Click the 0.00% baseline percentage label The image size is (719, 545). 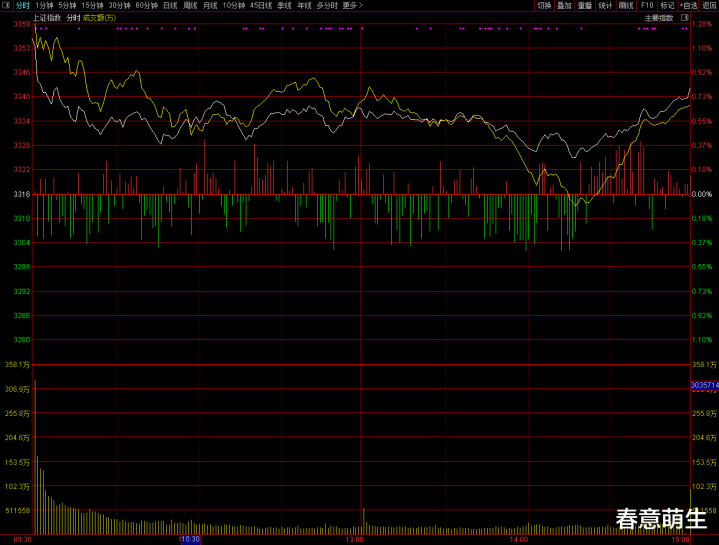pos(702,194)
